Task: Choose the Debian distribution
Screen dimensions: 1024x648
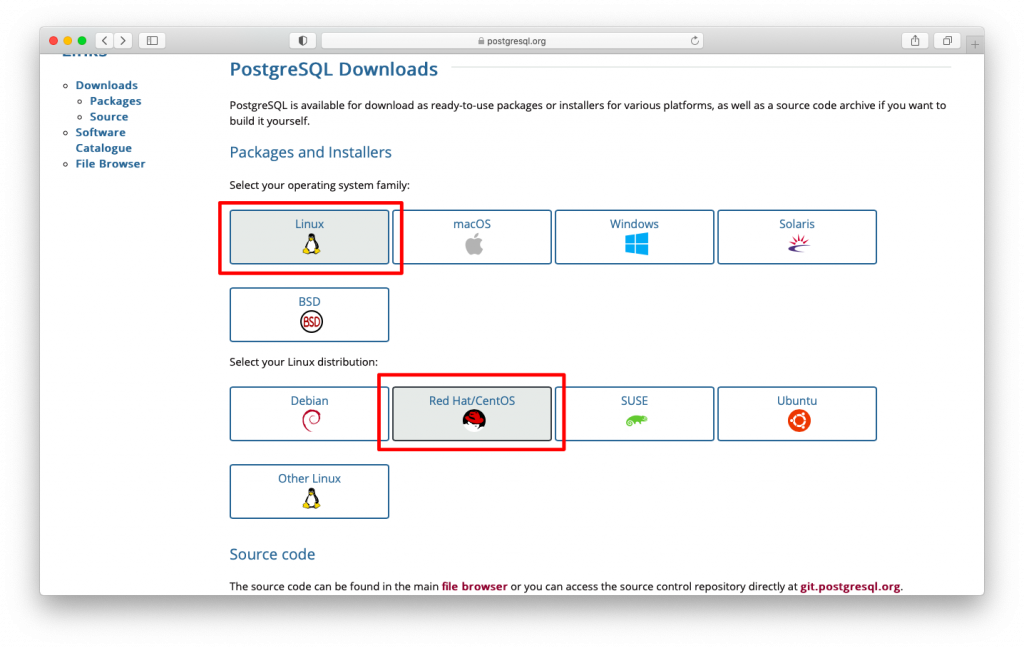Action: point(309,413)
